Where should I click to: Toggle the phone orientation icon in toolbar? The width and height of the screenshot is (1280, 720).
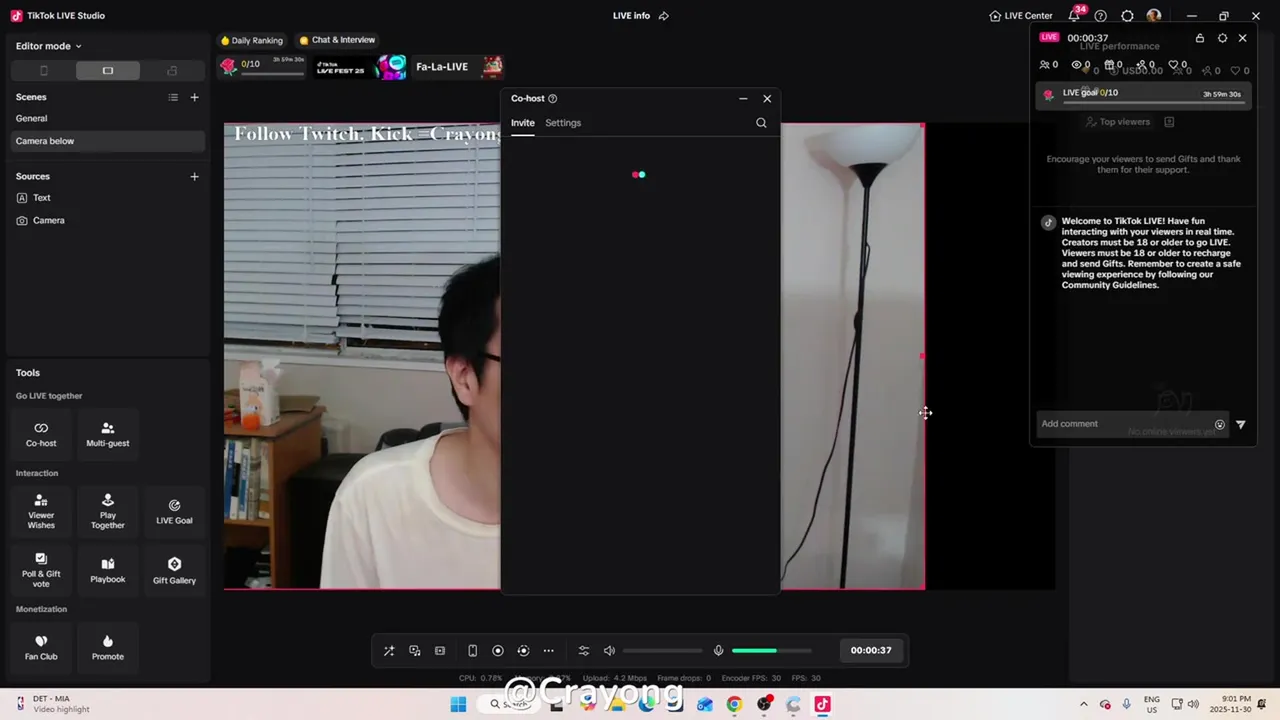coord(472,651)
